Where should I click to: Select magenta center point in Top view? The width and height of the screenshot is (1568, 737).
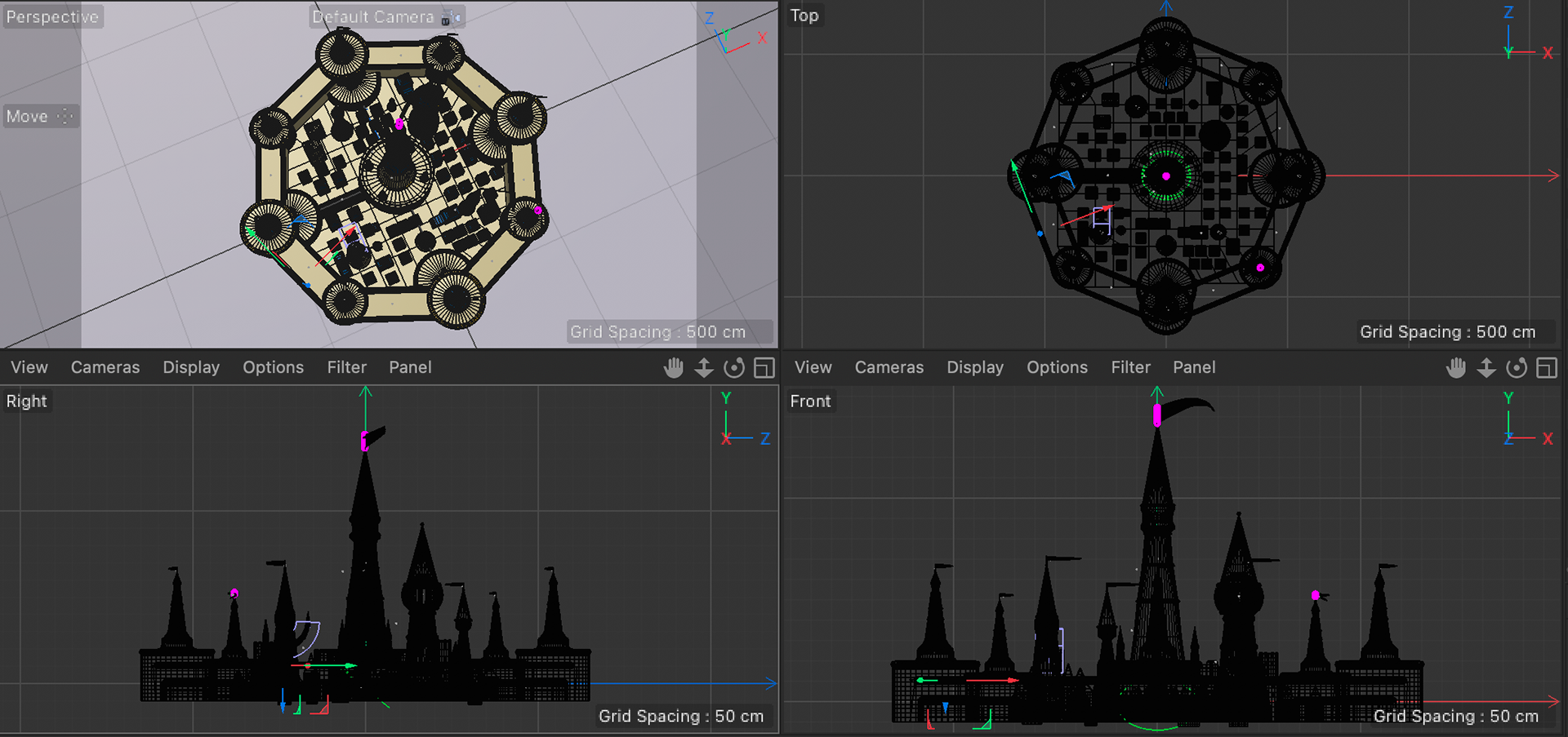click(x=1166, y=176)
